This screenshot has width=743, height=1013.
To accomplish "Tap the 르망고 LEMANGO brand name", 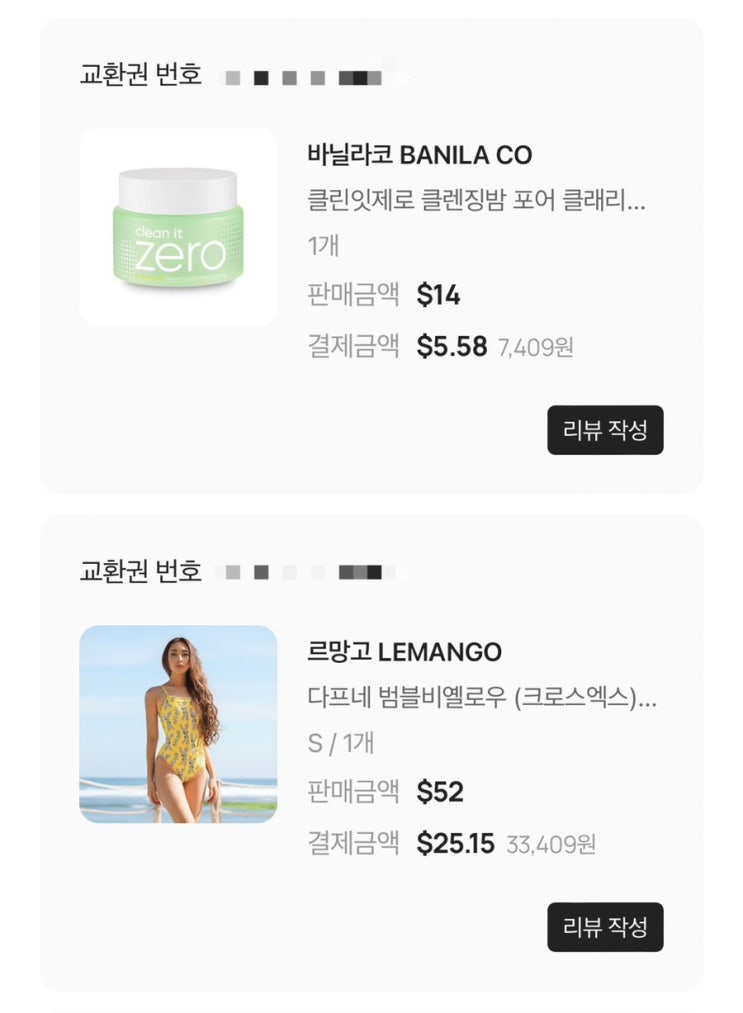I will (x=404, y=652).
